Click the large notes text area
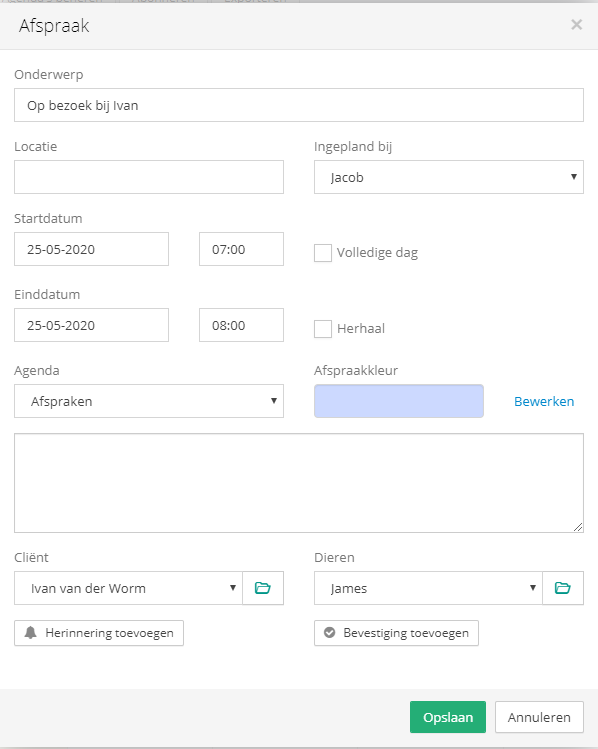598x749 pixels. coord(299,483)
